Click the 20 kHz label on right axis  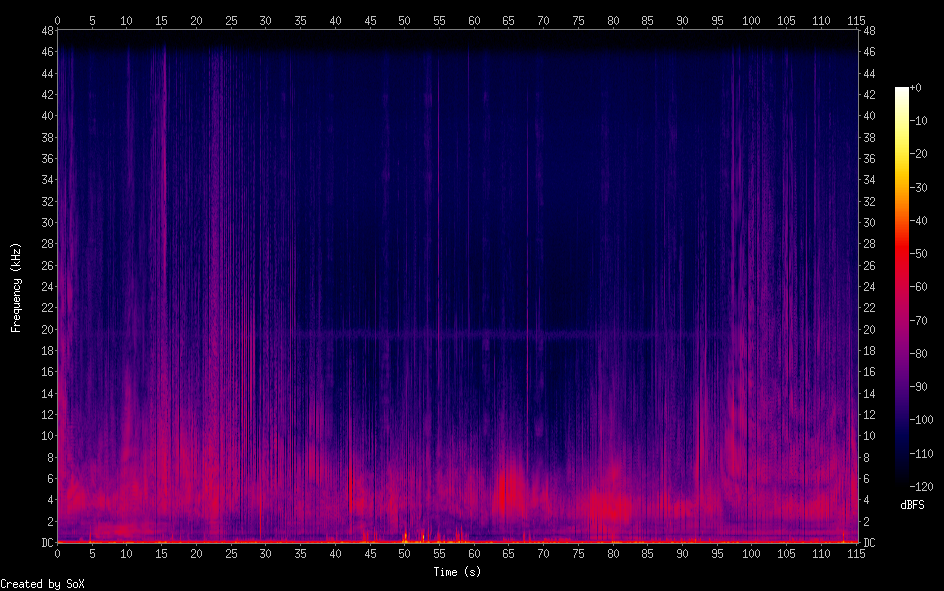869,329
